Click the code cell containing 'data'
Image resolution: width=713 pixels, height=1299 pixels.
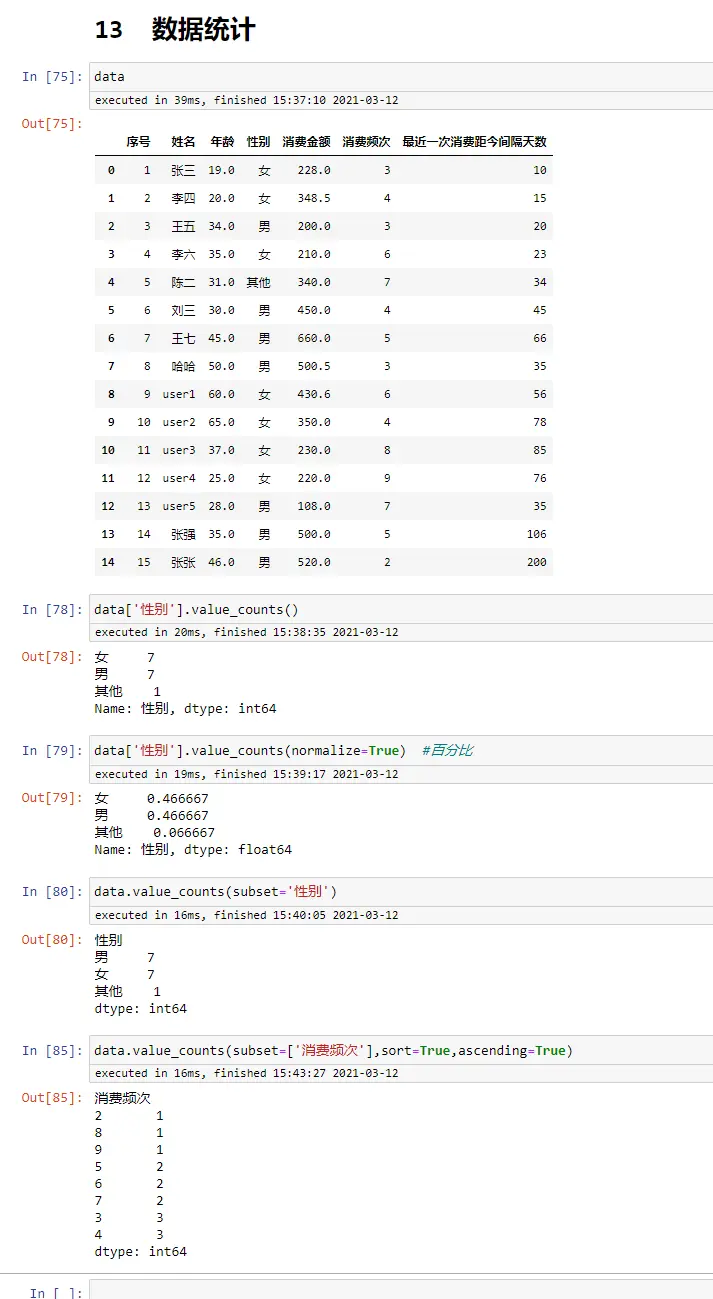click(400, 77)
